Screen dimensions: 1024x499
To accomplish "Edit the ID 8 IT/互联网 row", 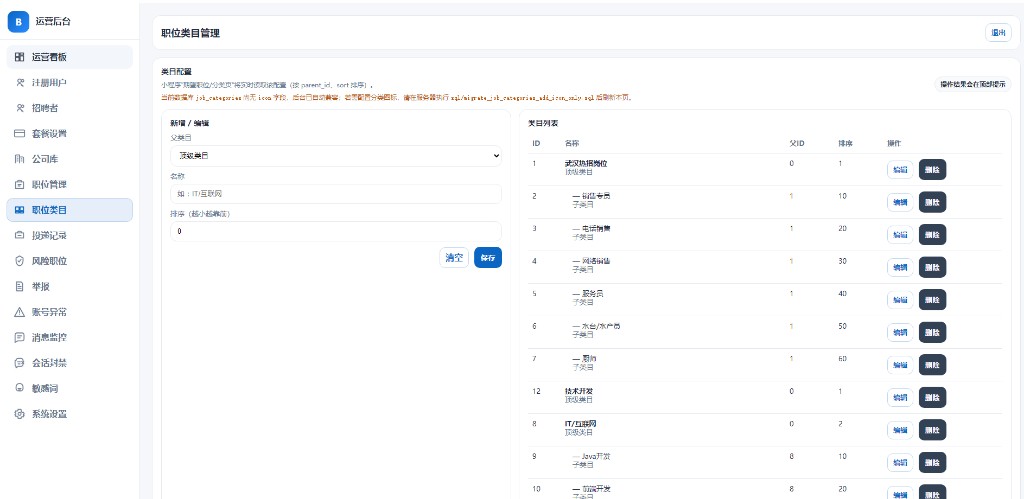I will (x=900, y=430).
